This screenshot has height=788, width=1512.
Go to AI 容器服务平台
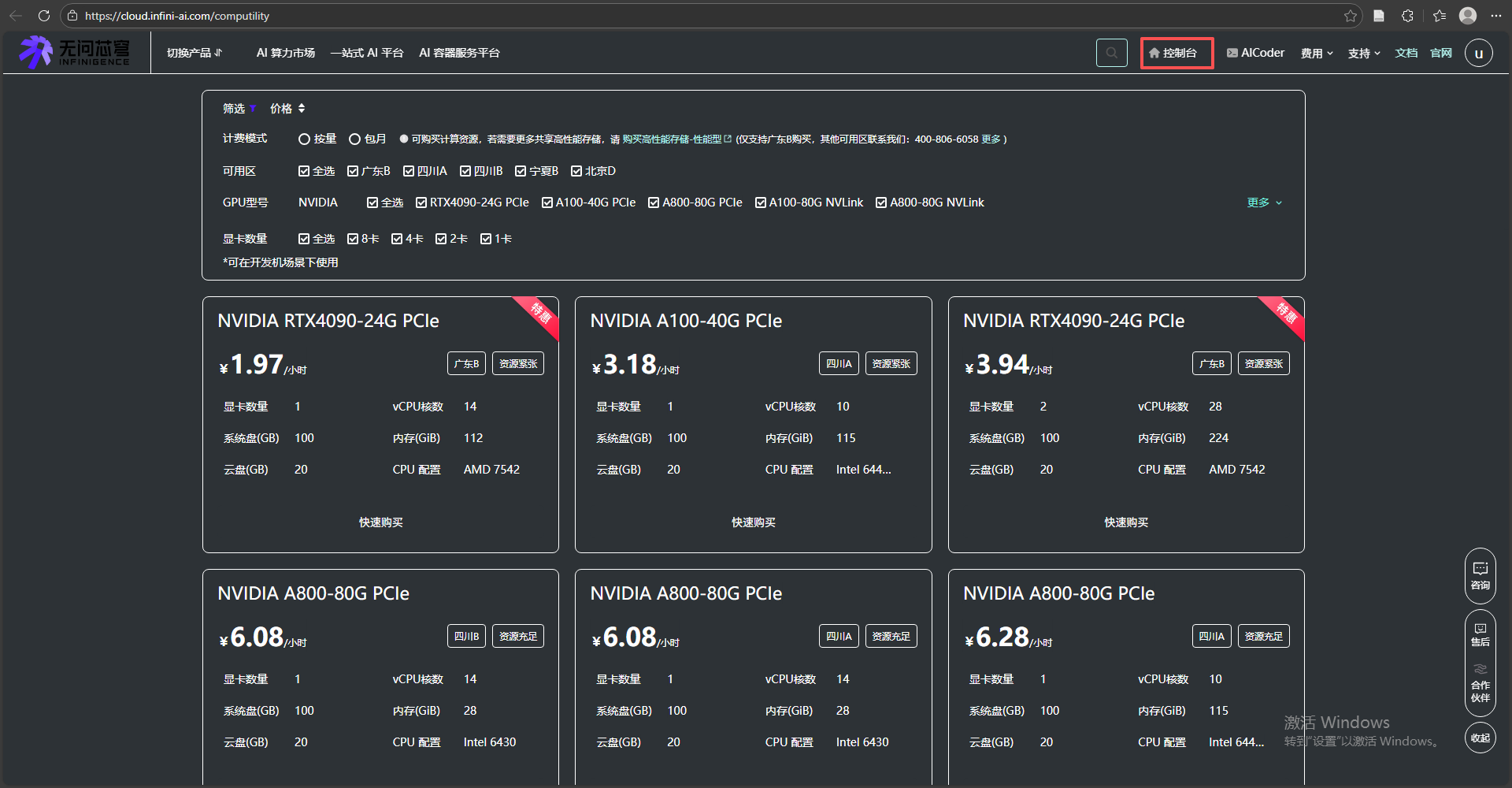pyautogui.click(x=459, y=53)
